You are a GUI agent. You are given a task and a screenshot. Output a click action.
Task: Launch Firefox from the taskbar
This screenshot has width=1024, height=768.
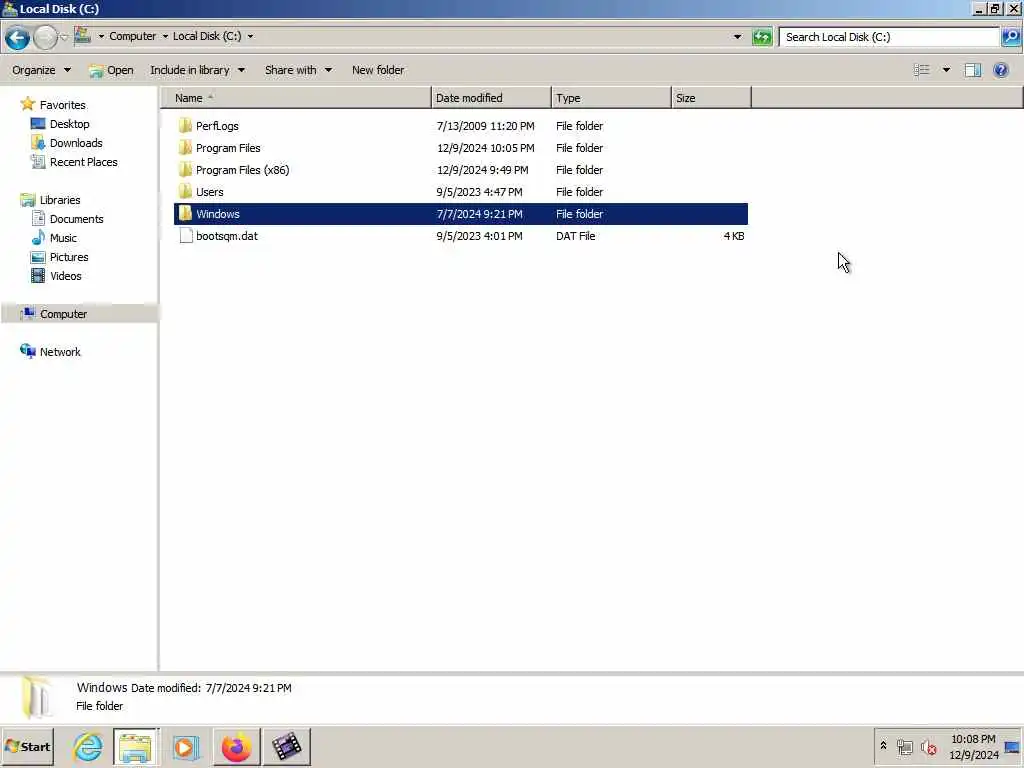[236, 746]
